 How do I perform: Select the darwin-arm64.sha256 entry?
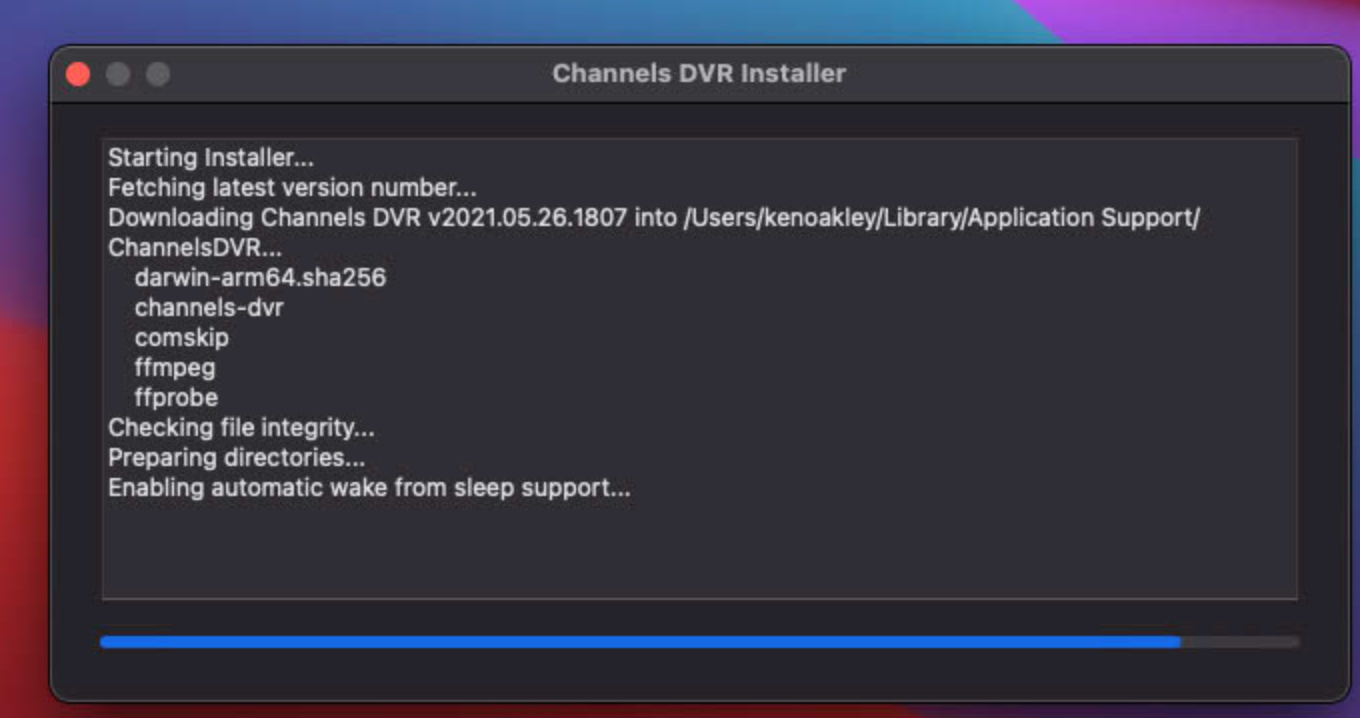(x=260, y=278)
